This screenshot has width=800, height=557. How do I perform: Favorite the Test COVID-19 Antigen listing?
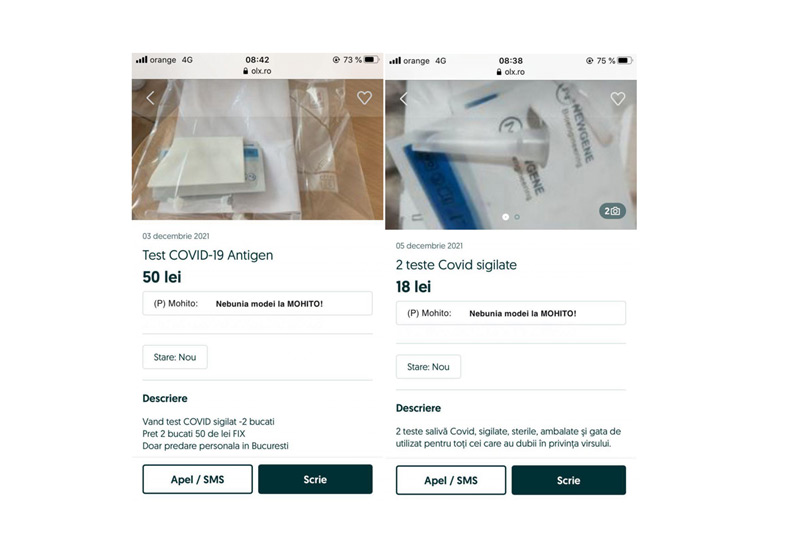(364, 98)
